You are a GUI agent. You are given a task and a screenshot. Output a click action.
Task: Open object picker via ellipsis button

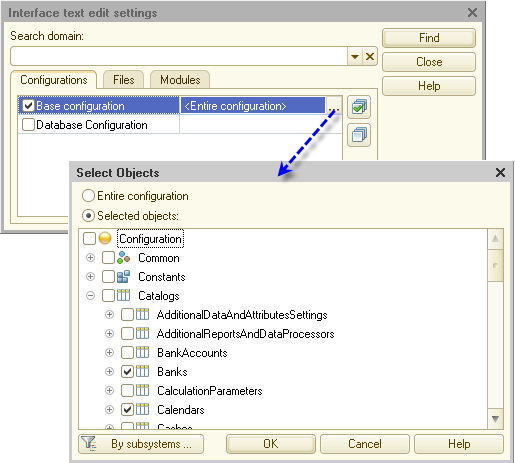tap(334, 106)
